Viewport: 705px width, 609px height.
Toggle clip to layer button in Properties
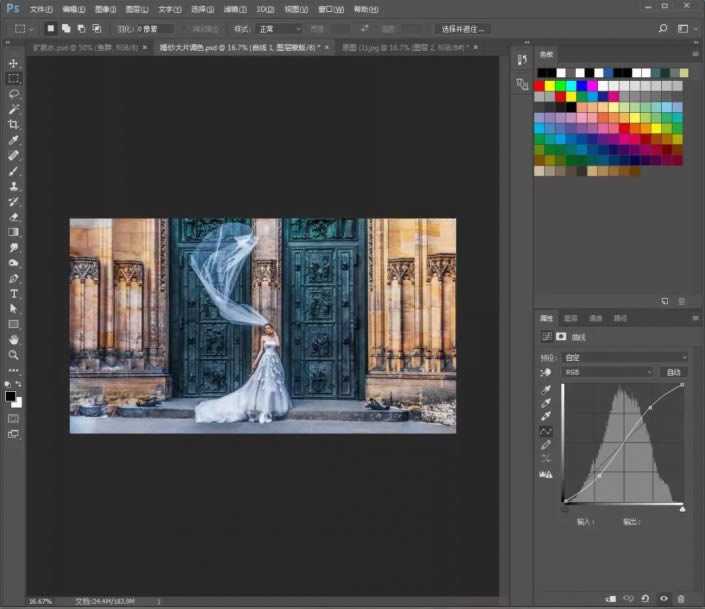pos(612,598)
